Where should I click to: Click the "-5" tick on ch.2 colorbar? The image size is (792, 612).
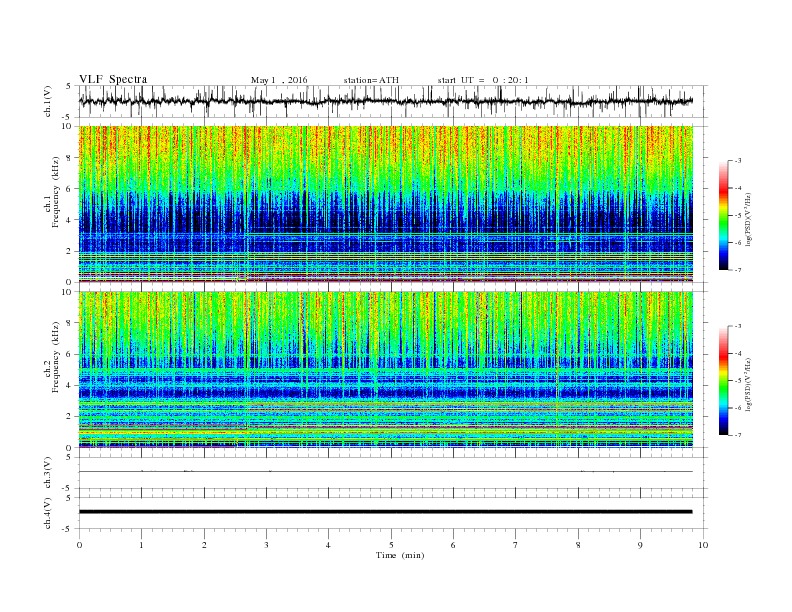[x=737, y=381]
